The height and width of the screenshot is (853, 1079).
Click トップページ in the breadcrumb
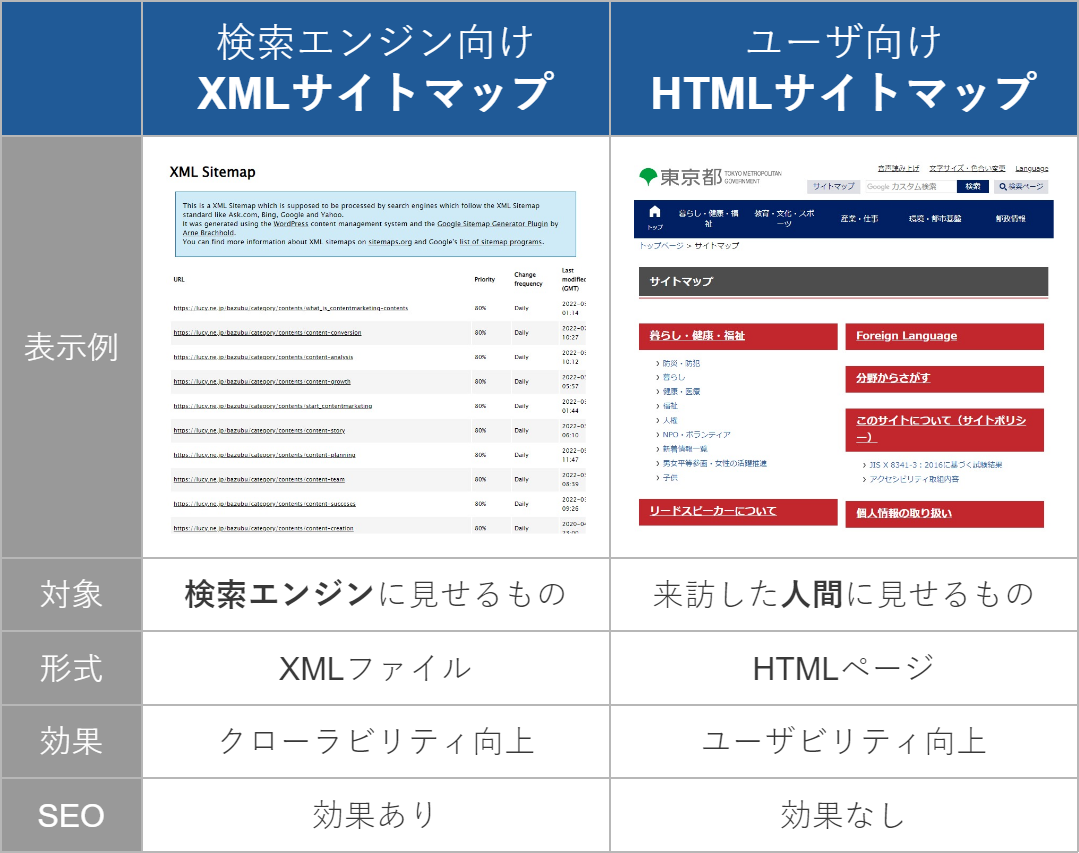[661, 246]
